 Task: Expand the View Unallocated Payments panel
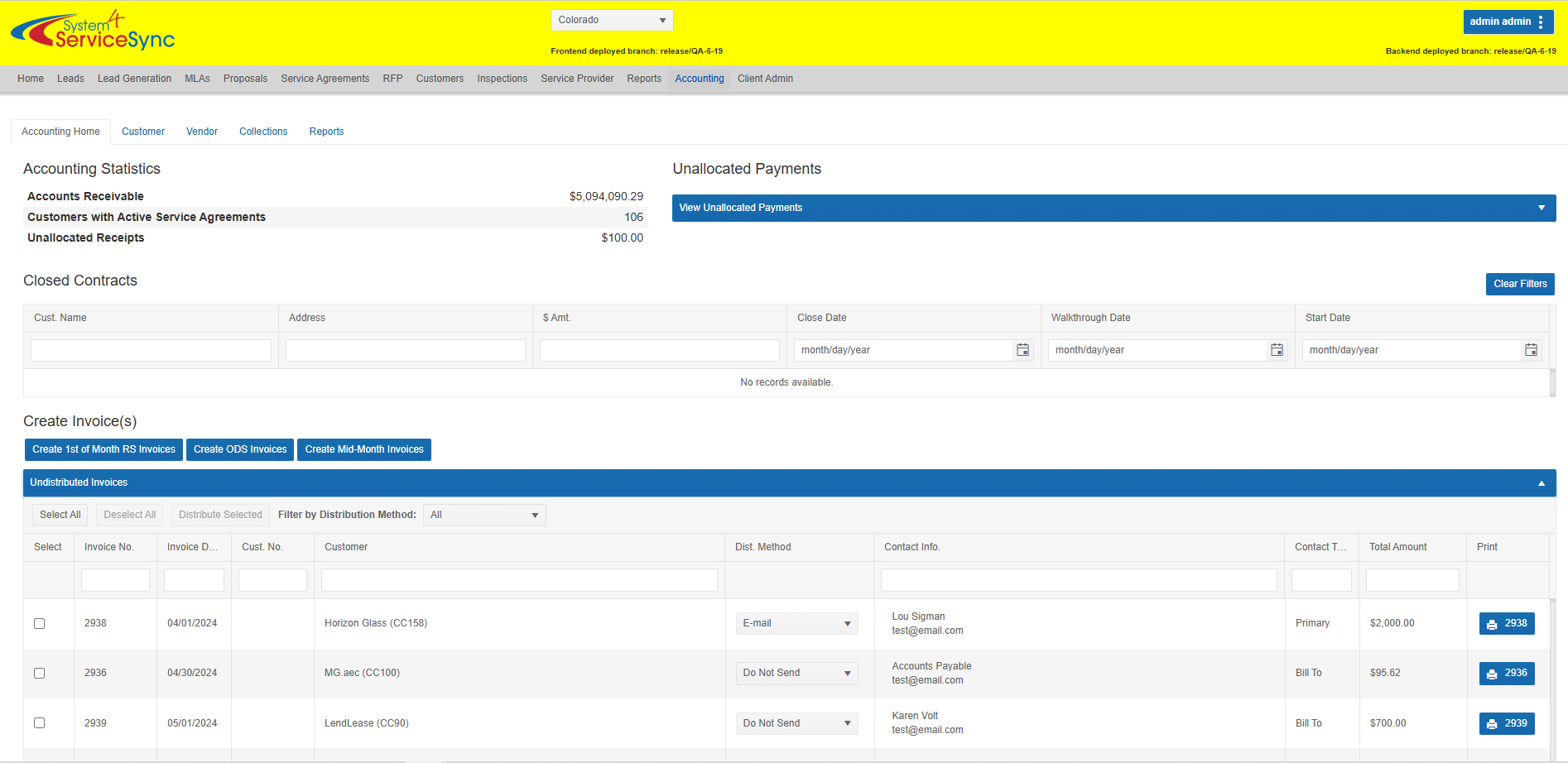1113,208
